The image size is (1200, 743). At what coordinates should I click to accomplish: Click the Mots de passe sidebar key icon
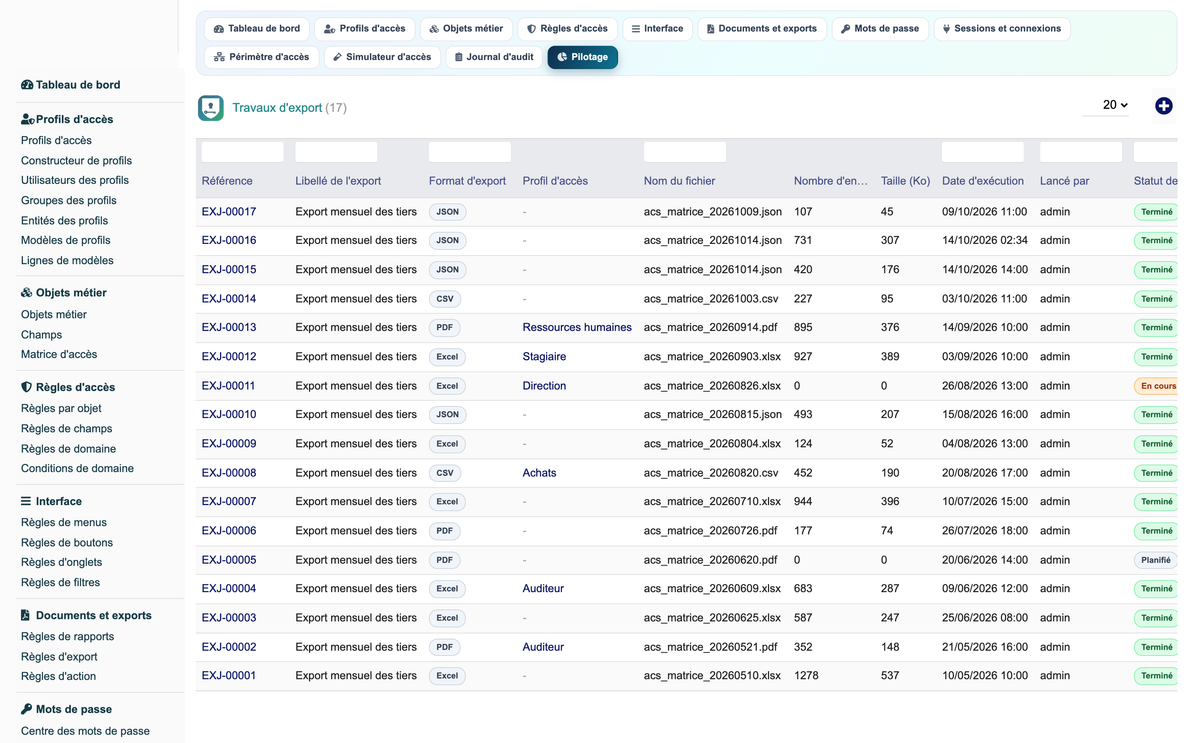(x=26, y=709)
